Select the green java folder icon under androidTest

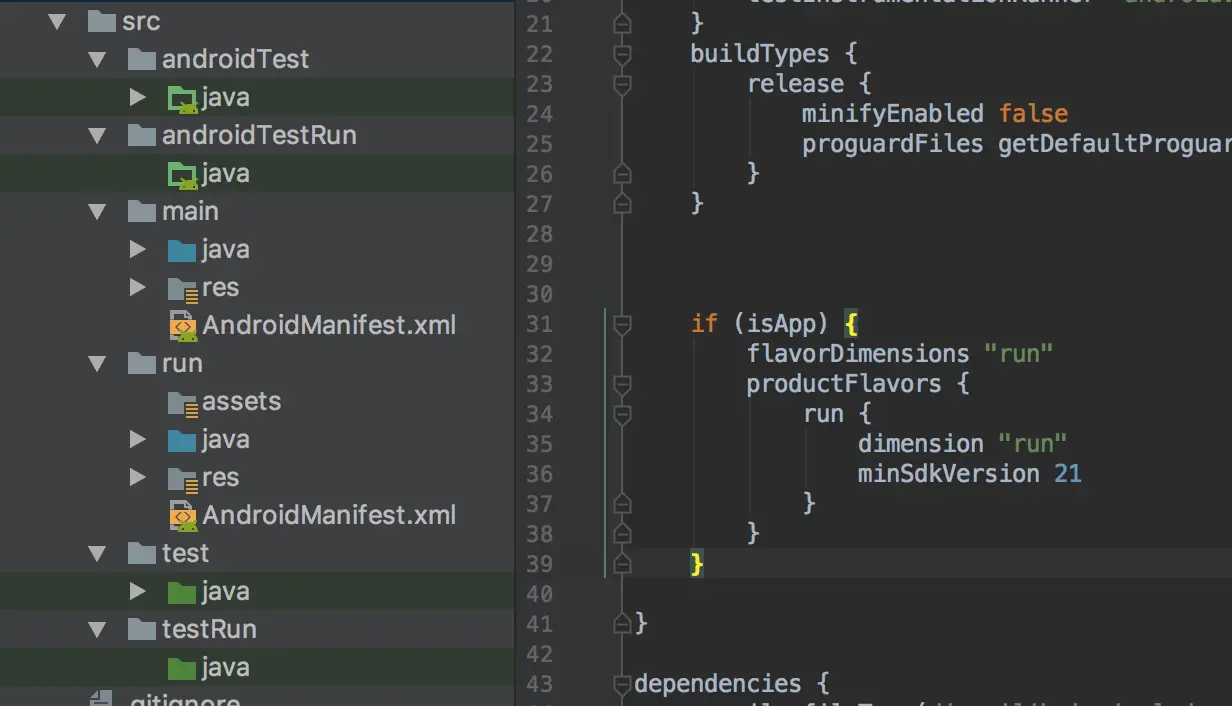point(182,97)
